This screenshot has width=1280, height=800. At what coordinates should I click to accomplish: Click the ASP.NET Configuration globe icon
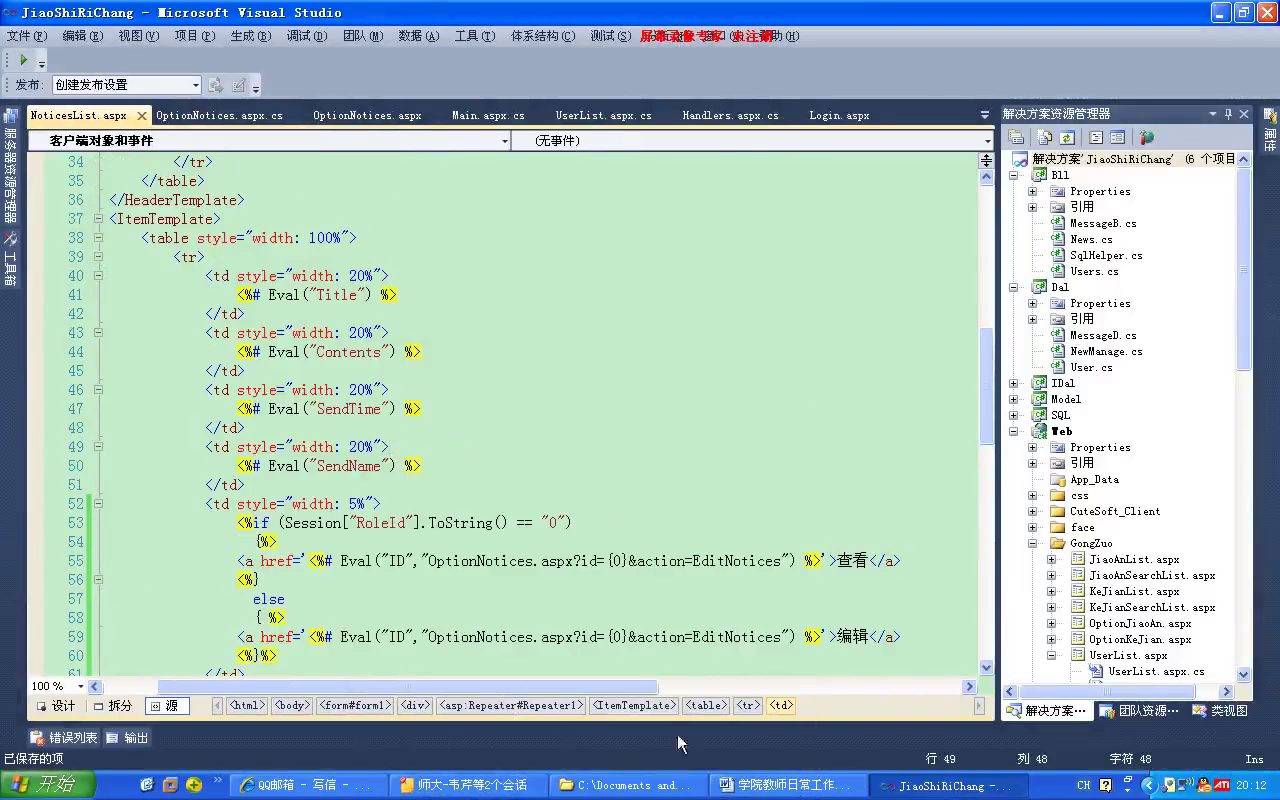1146,138
